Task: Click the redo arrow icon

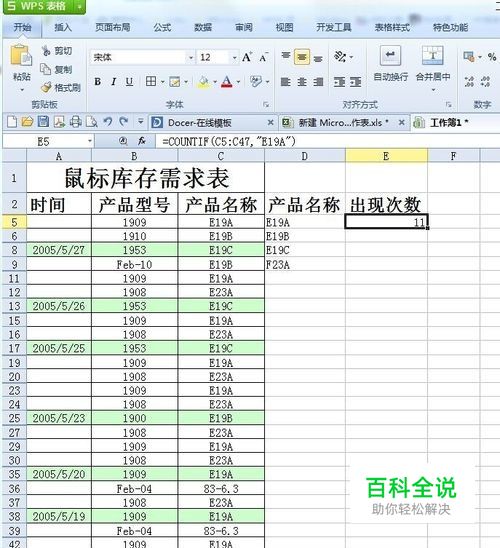Action: click(123, 122)
